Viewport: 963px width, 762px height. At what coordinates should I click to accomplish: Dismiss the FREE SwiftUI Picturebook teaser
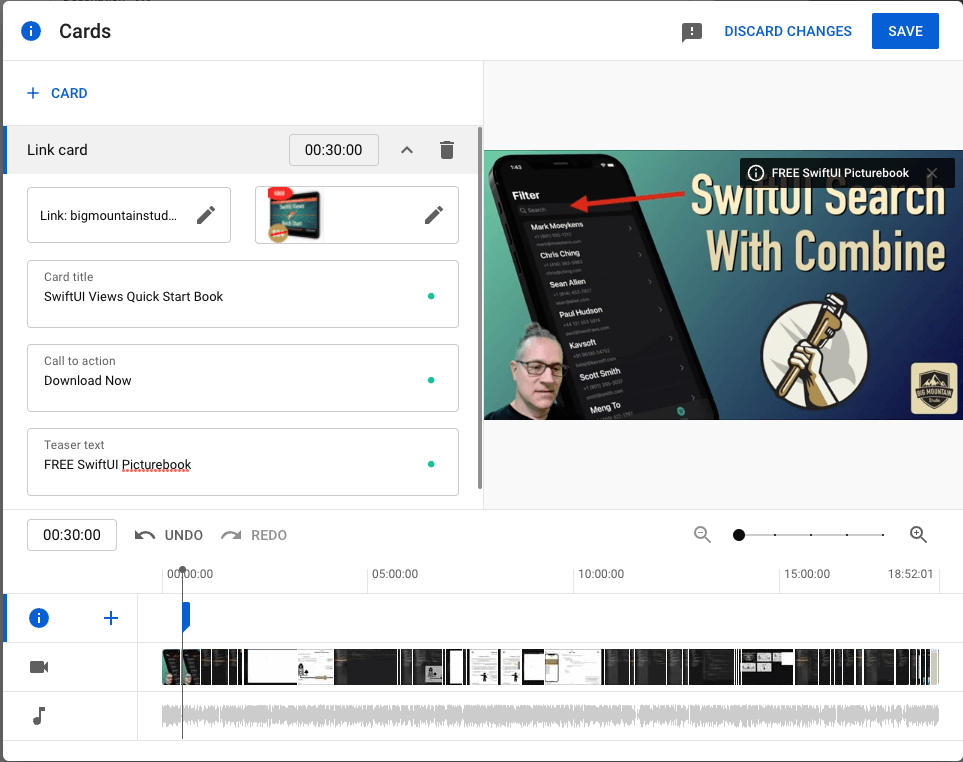click(x=932, y=173)
